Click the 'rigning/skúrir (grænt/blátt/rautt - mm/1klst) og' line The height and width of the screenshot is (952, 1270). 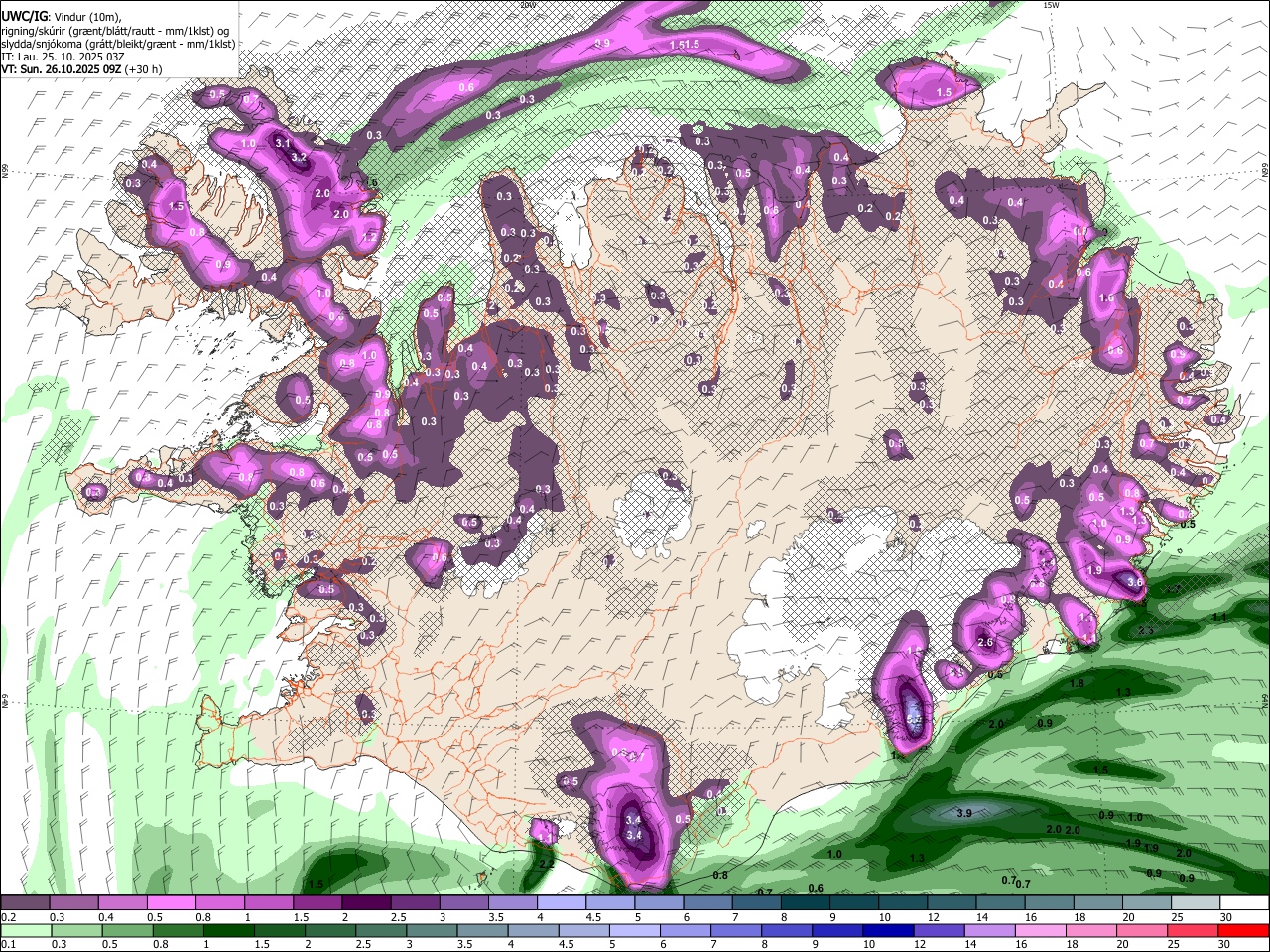tap(115, 31)
